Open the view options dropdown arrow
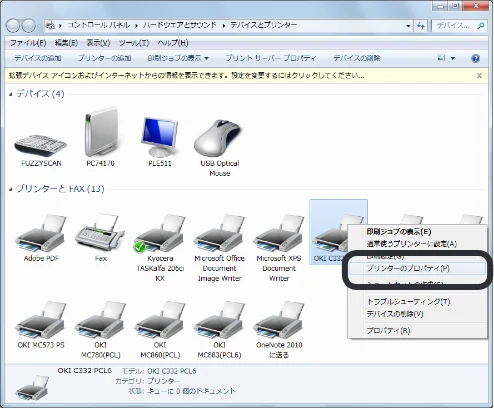The image size is (494, 409). (x=453, y=58)
